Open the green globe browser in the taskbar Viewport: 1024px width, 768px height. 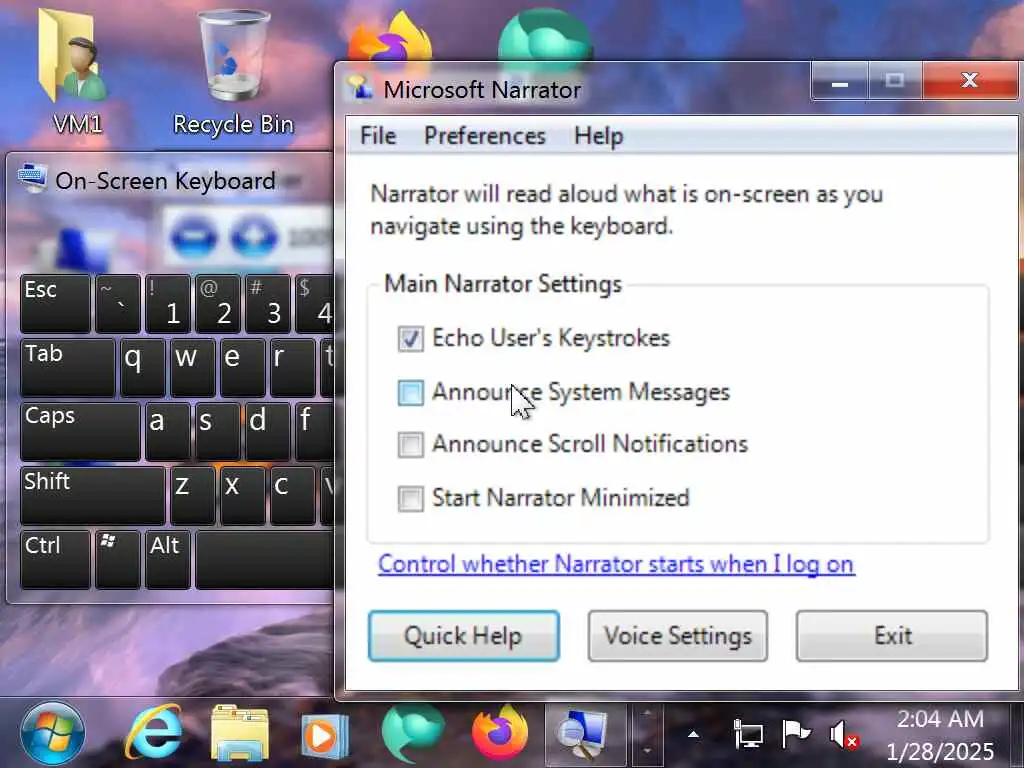(x=413, y=733)
